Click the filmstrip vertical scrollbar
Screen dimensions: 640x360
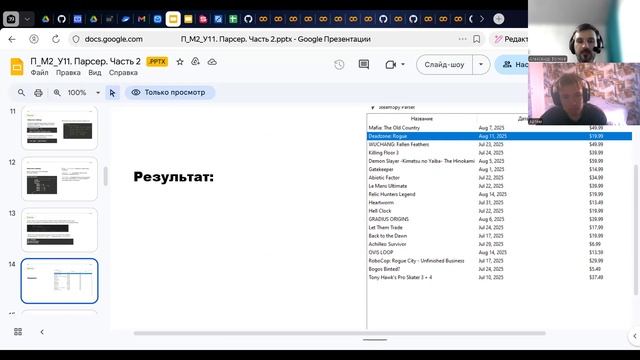coord(106,176)
